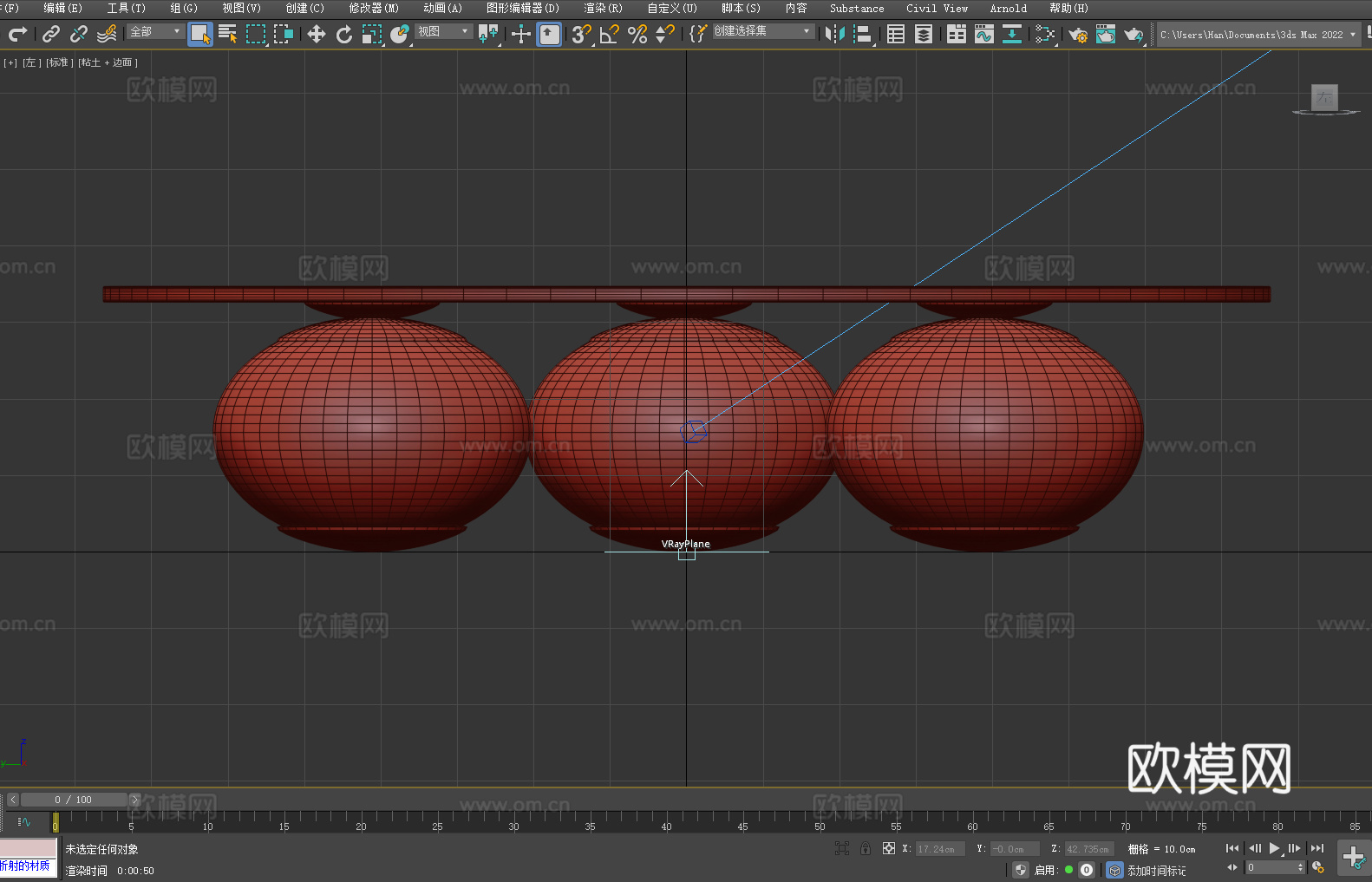Open Mini Curve Editor icon on the trackbar
The height and width of the screenshot is (882, 1372).
[x=24, y=821]
